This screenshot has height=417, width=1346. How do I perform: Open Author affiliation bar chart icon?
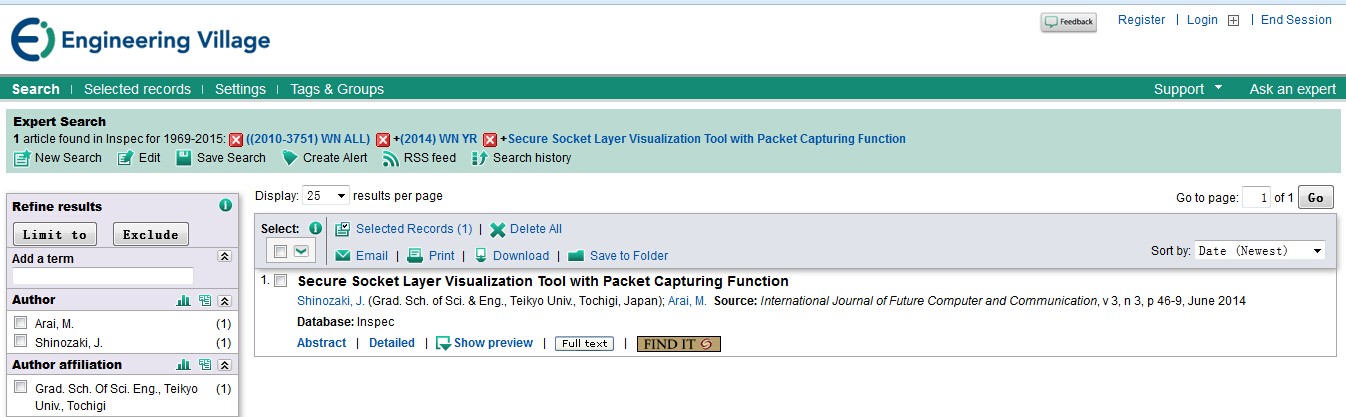click(x=183, y=365)
